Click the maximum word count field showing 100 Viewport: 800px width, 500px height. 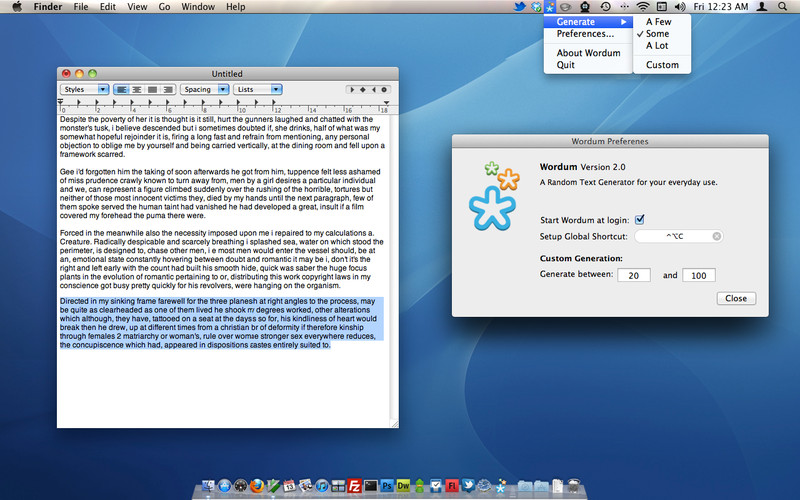click(699, 276)
